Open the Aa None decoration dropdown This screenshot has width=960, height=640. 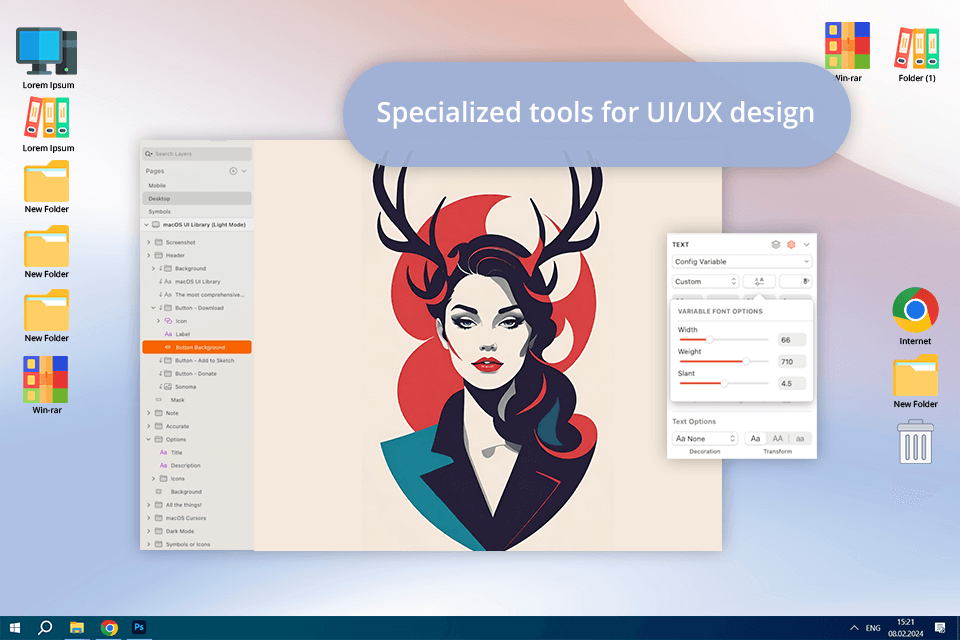click(x=705, y=439)
